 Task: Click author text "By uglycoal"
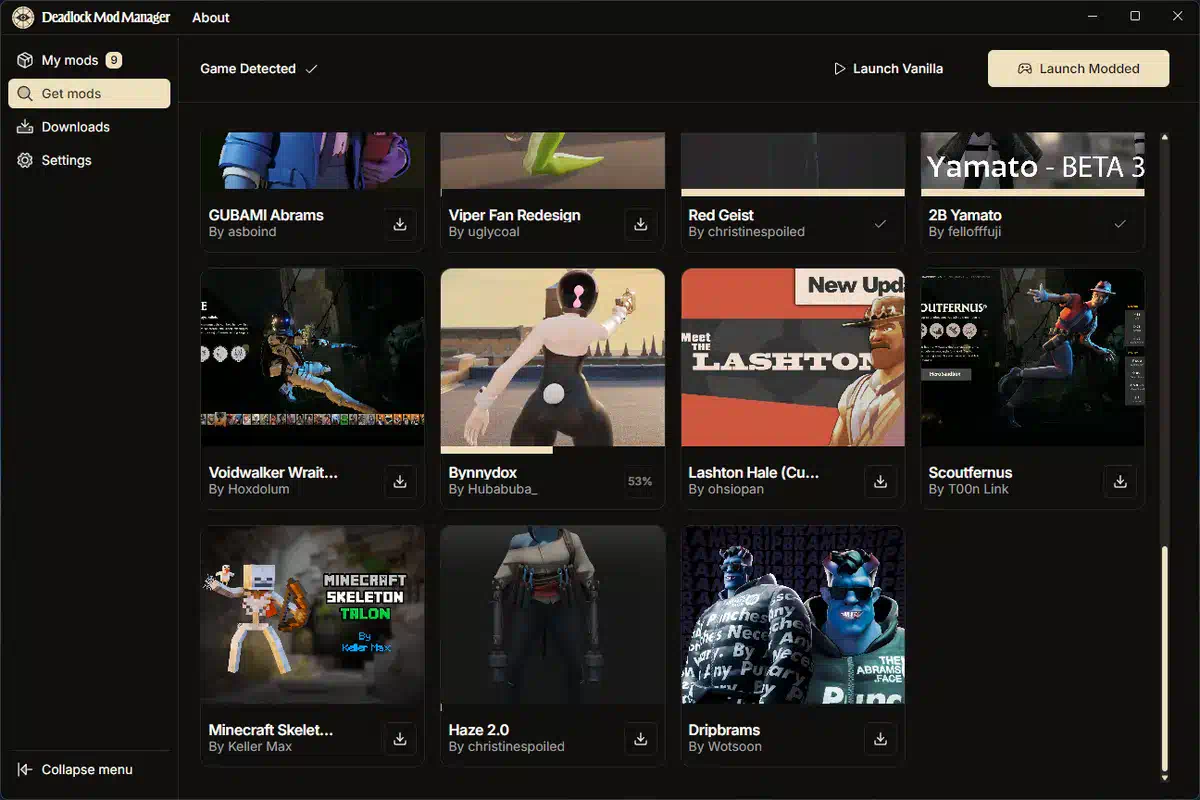pos(486,232)
